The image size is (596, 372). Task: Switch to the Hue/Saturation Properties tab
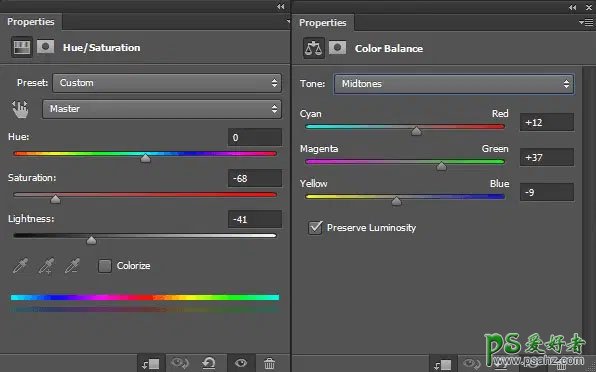tap(31, 22)
